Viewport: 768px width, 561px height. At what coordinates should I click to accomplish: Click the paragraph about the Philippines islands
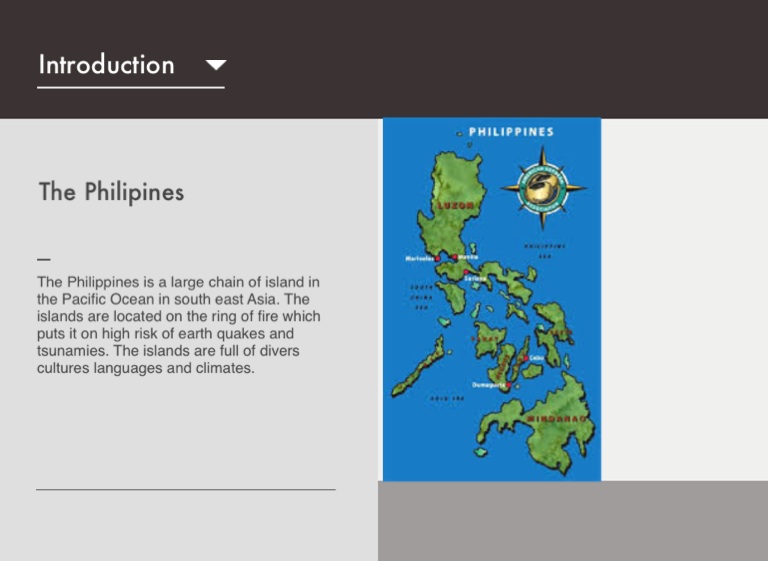[x=178, y=326]
